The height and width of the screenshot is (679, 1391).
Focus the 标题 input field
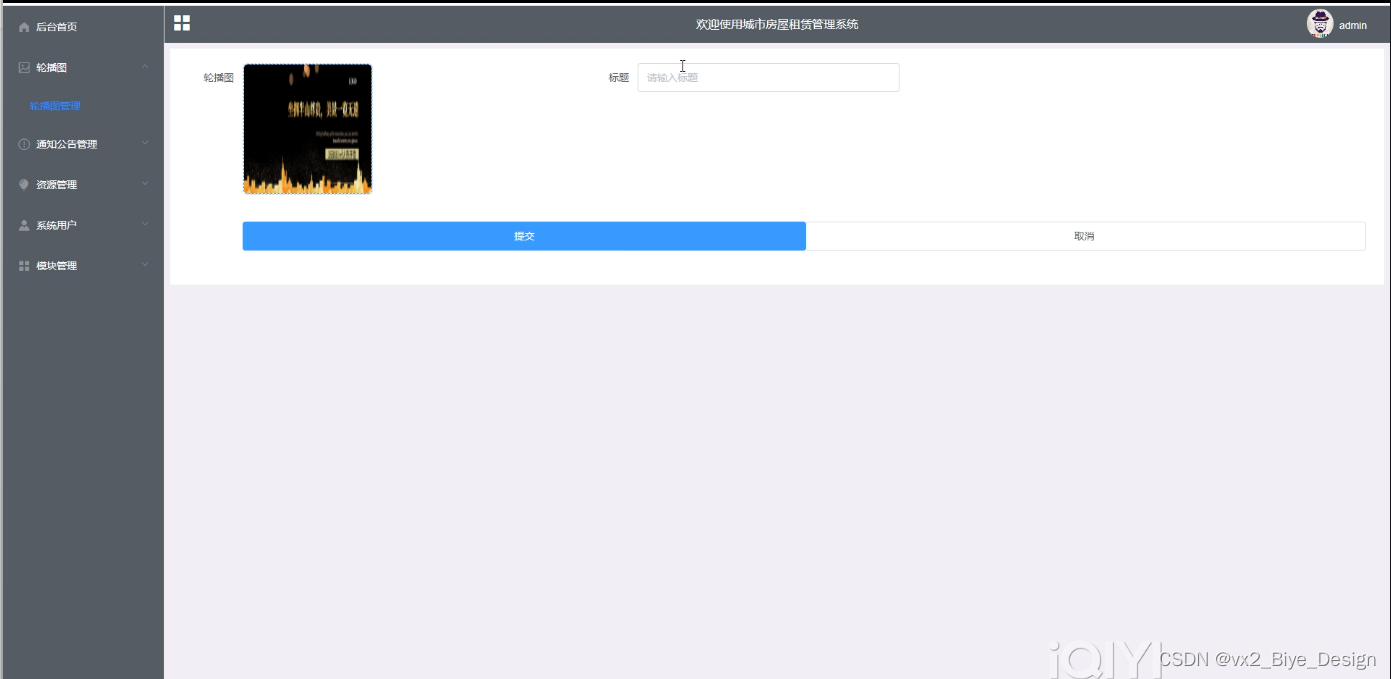click(768, 78)
